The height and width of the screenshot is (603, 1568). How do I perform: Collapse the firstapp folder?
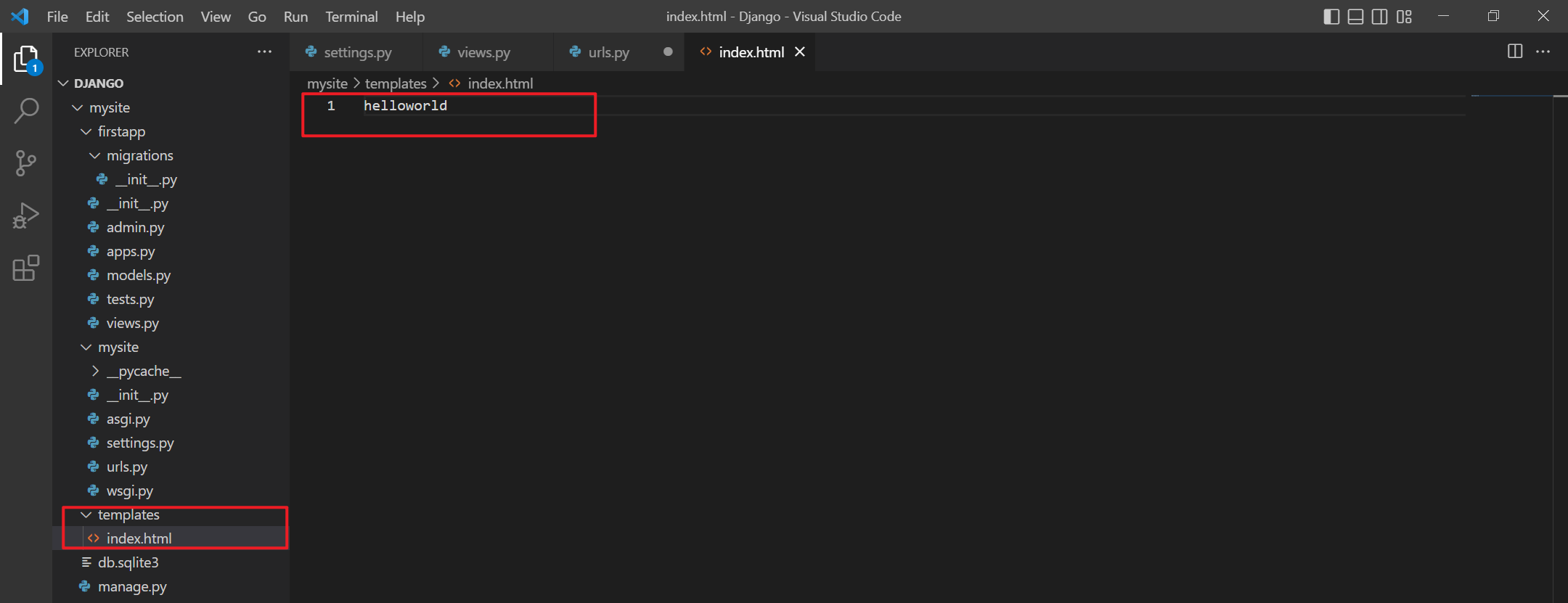pyautogui.click(x=121, y=131)
